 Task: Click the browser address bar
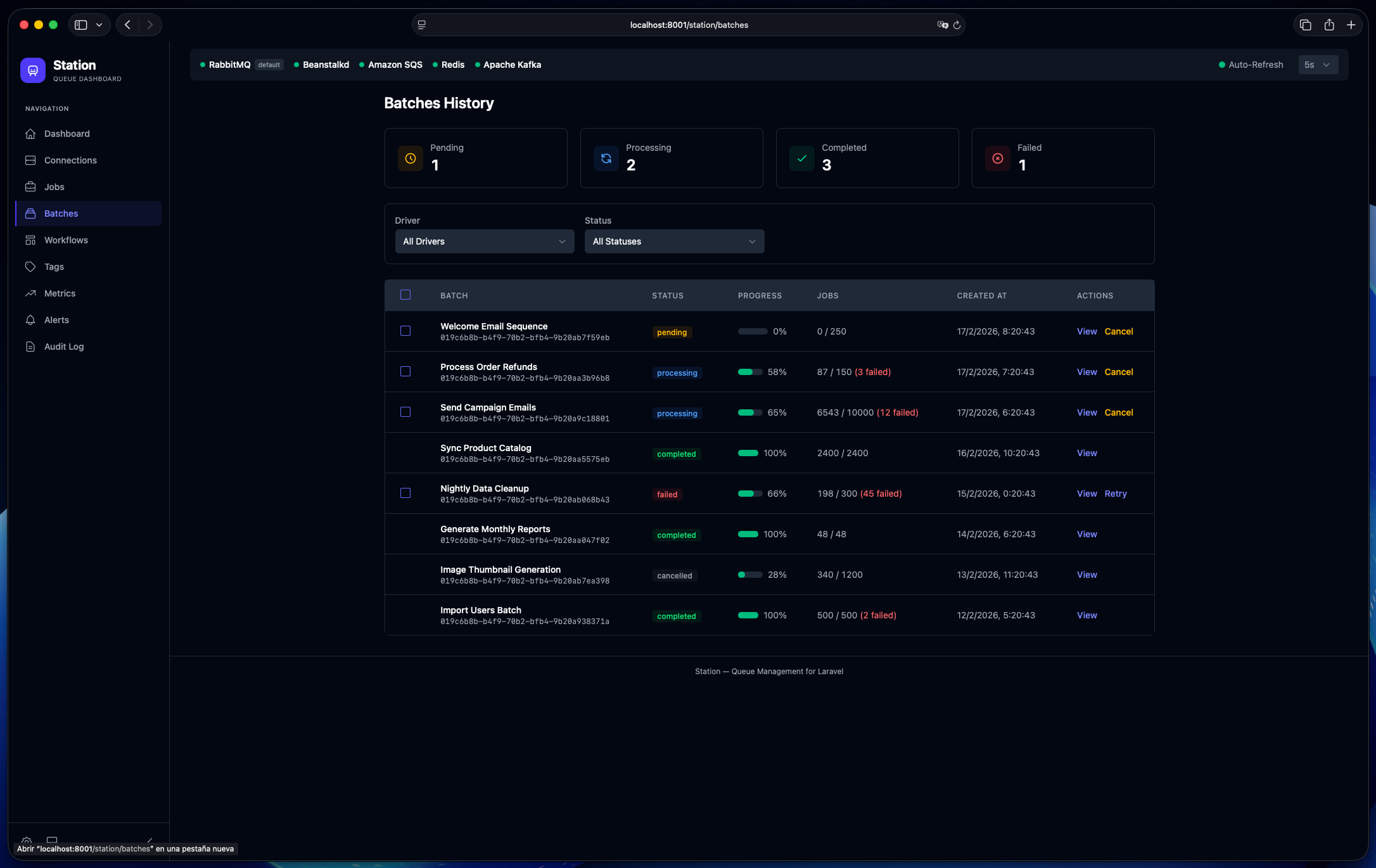point(688,25)
